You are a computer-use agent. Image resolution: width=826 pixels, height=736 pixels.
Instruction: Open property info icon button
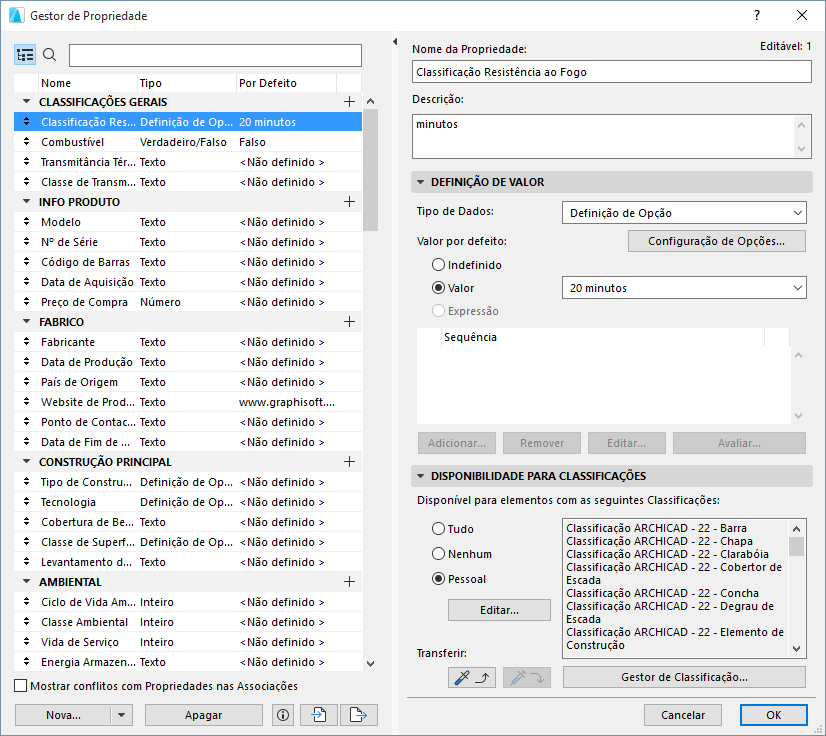pos(283,715)
